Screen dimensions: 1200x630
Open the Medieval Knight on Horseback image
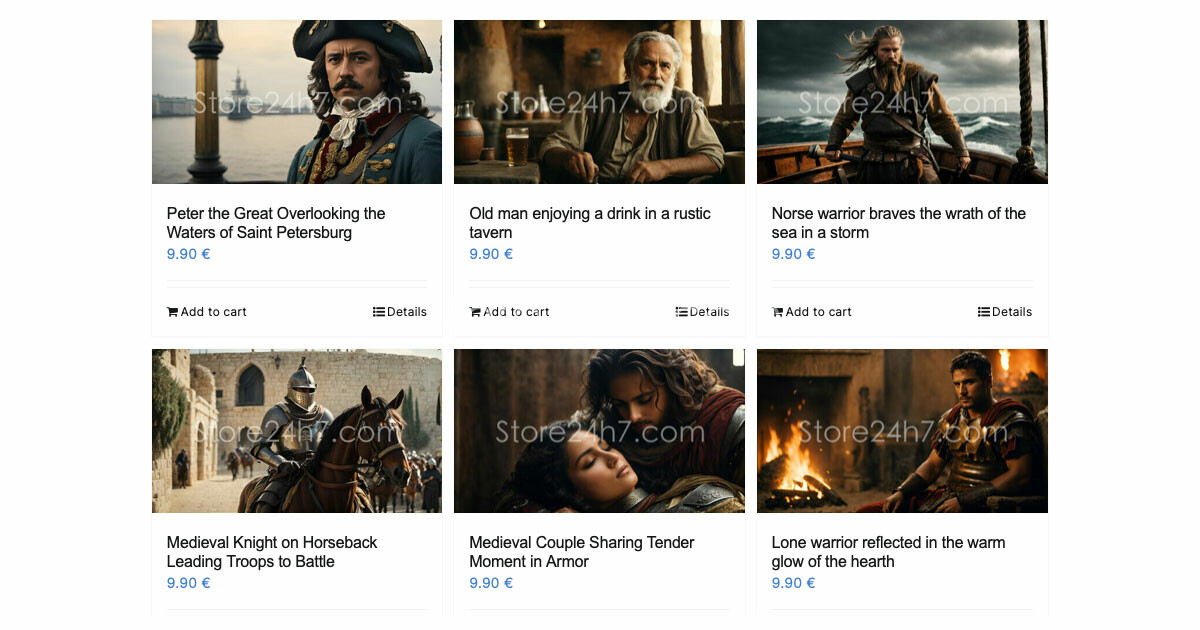click(x=296, y=430)
